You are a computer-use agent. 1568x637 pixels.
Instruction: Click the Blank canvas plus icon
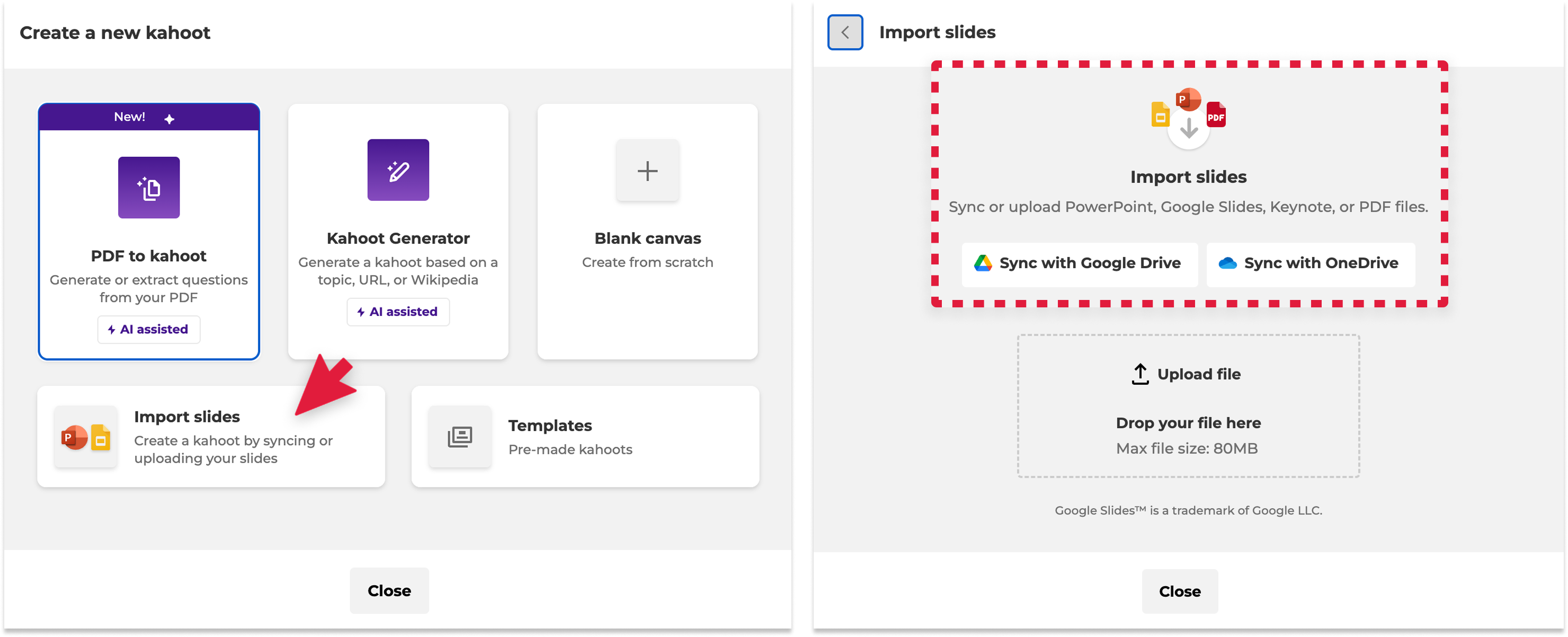pos(648,171)
